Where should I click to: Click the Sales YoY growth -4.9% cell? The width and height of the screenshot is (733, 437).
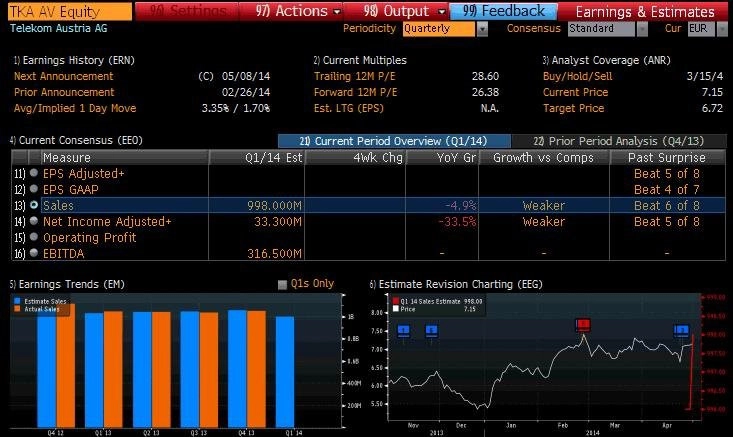tap(442, 205)
